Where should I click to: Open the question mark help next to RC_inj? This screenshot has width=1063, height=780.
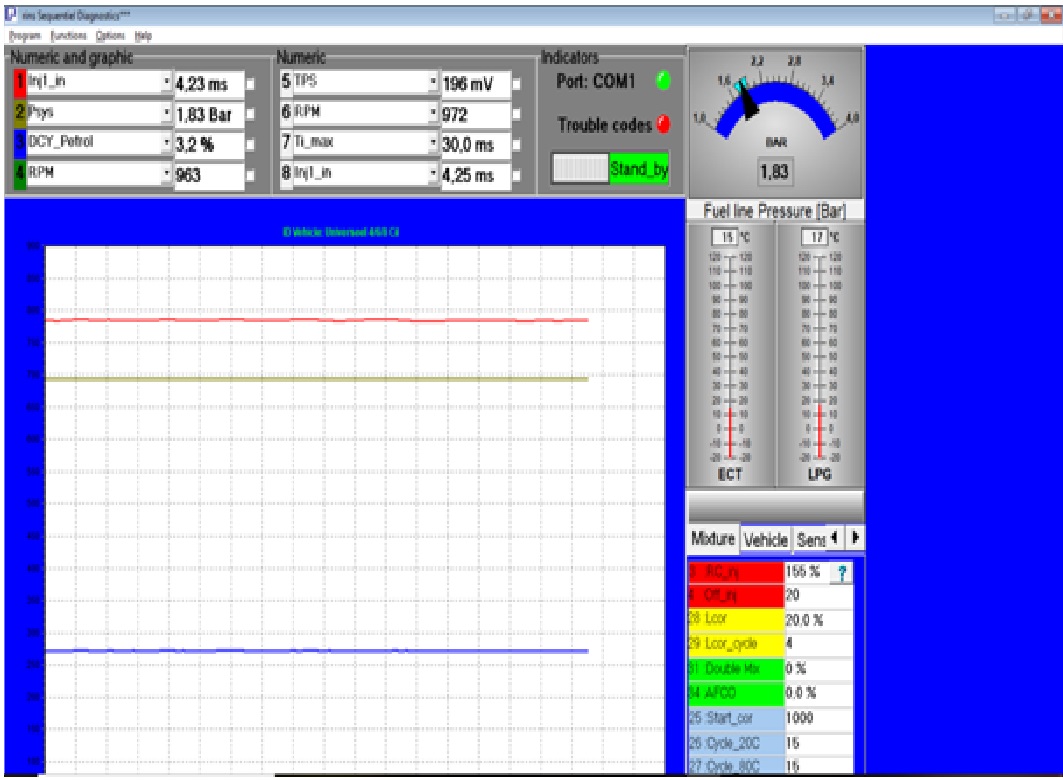[x=841, y=573]
